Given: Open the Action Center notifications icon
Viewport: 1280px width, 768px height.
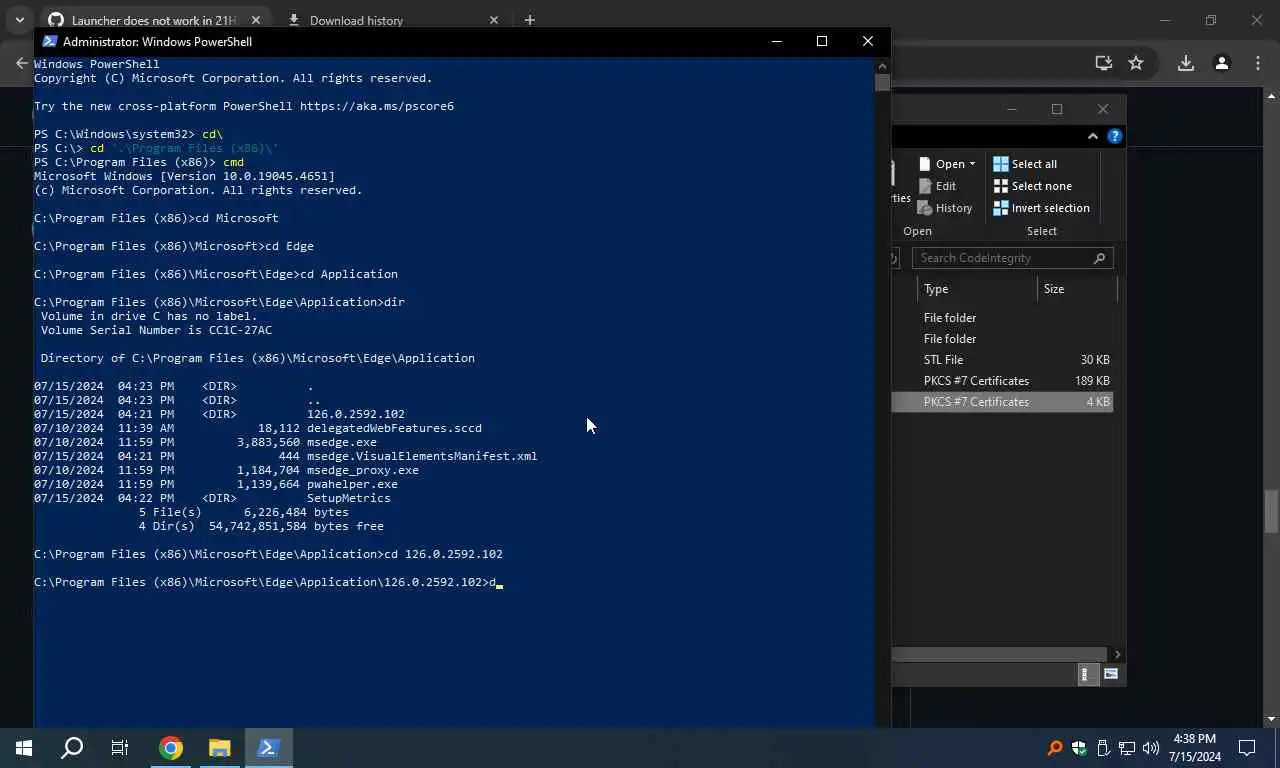Looking at the screenshot, I should [1247, 748].
